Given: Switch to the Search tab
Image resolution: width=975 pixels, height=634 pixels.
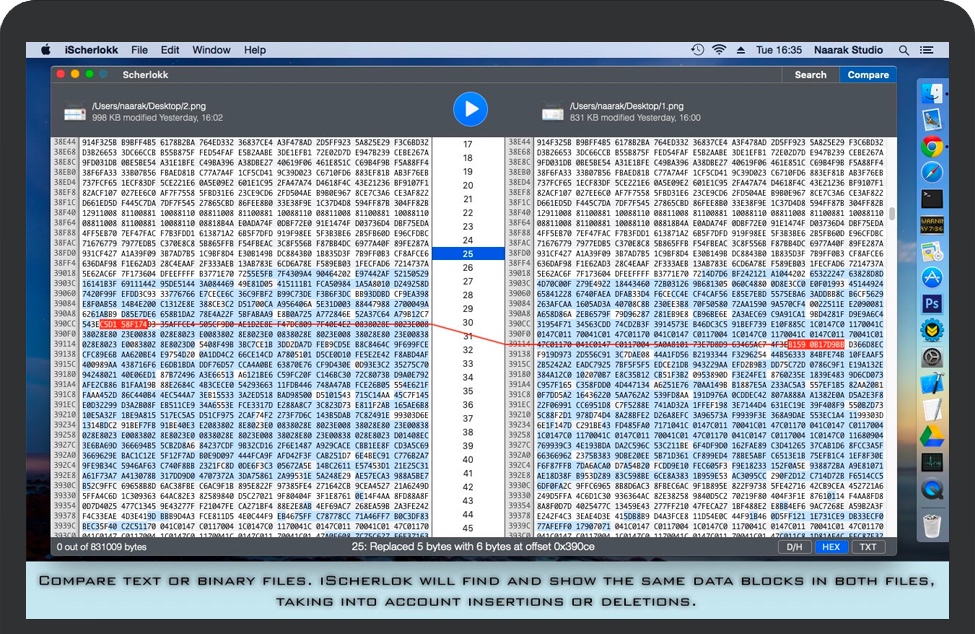Looking at the screenshot, I should coord(810,75).
